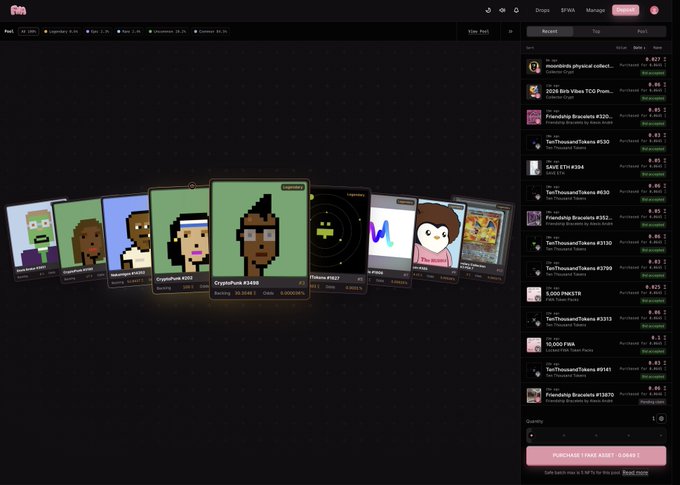Click the pink Deposit button
This screenshot has width=680, height=485.
point(625,10)
